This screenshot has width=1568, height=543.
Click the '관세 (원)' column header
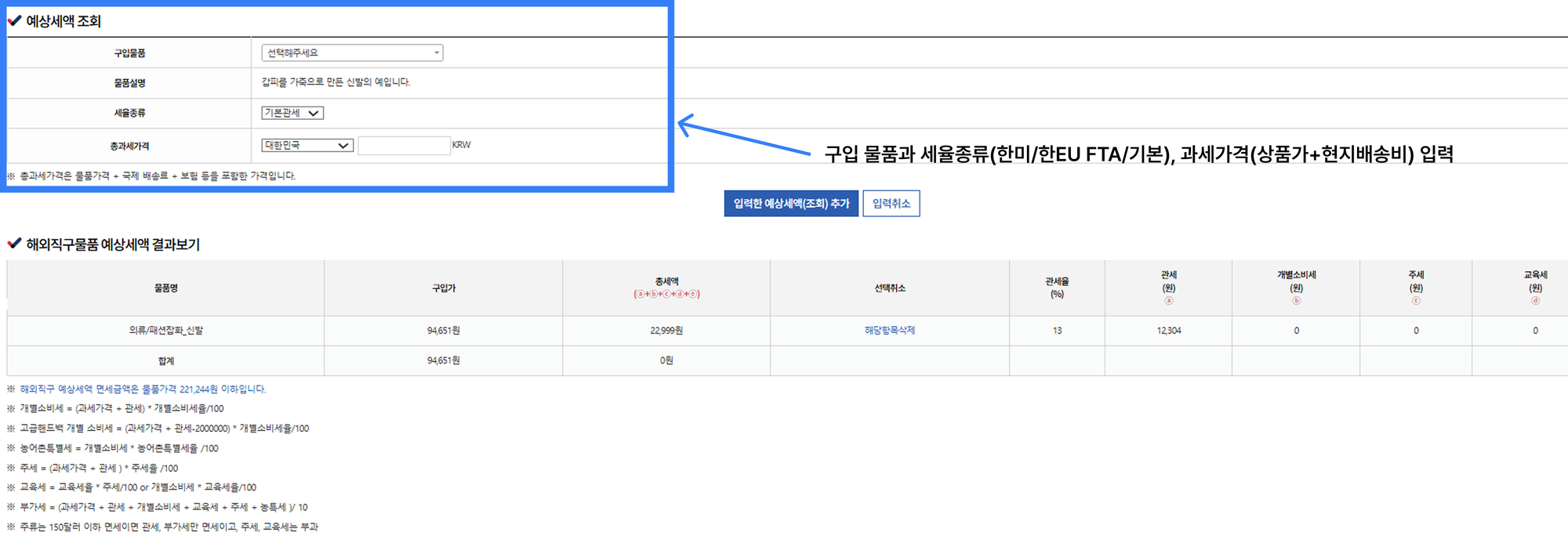[x=1168, y=288]
